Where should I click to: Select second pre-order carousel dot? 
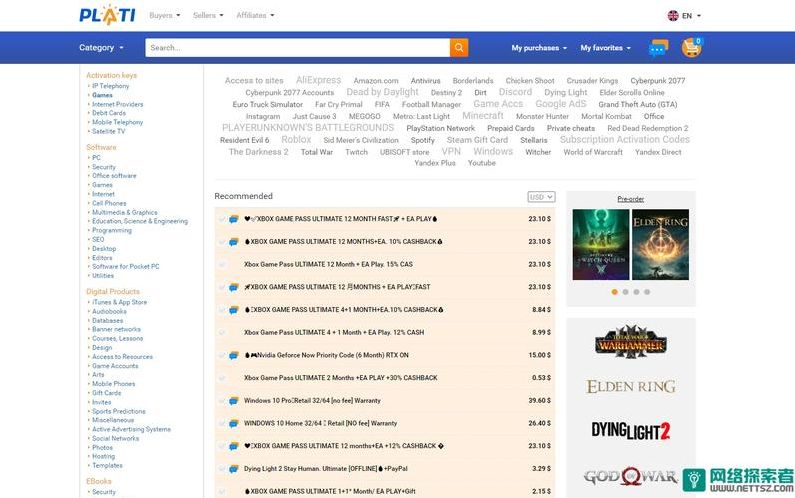(625, 292)
